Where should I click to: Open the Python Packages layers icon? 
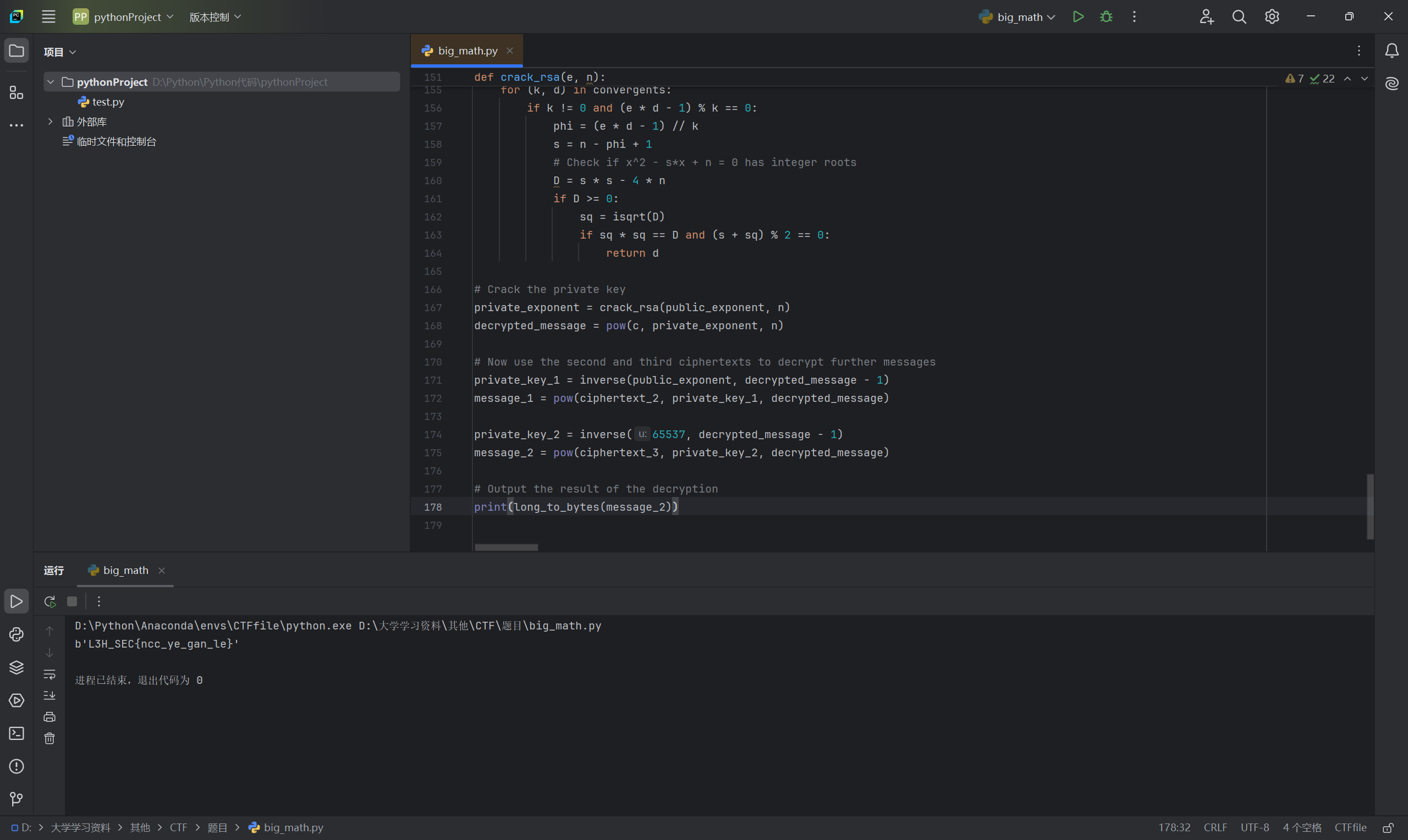[x=16, y=667]
